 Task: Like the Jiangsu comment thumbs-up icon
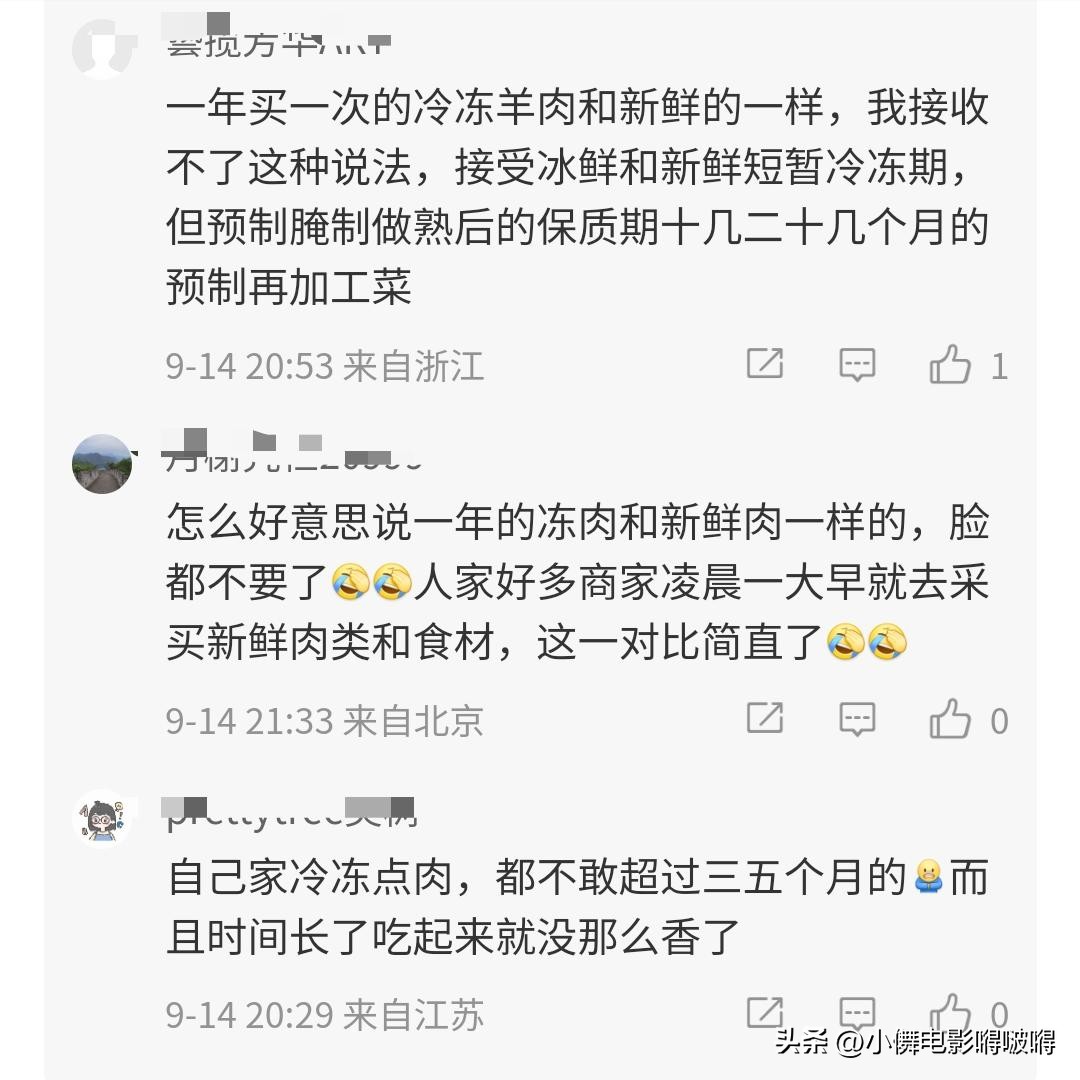pyautogui.click(x=950, y=1013)
